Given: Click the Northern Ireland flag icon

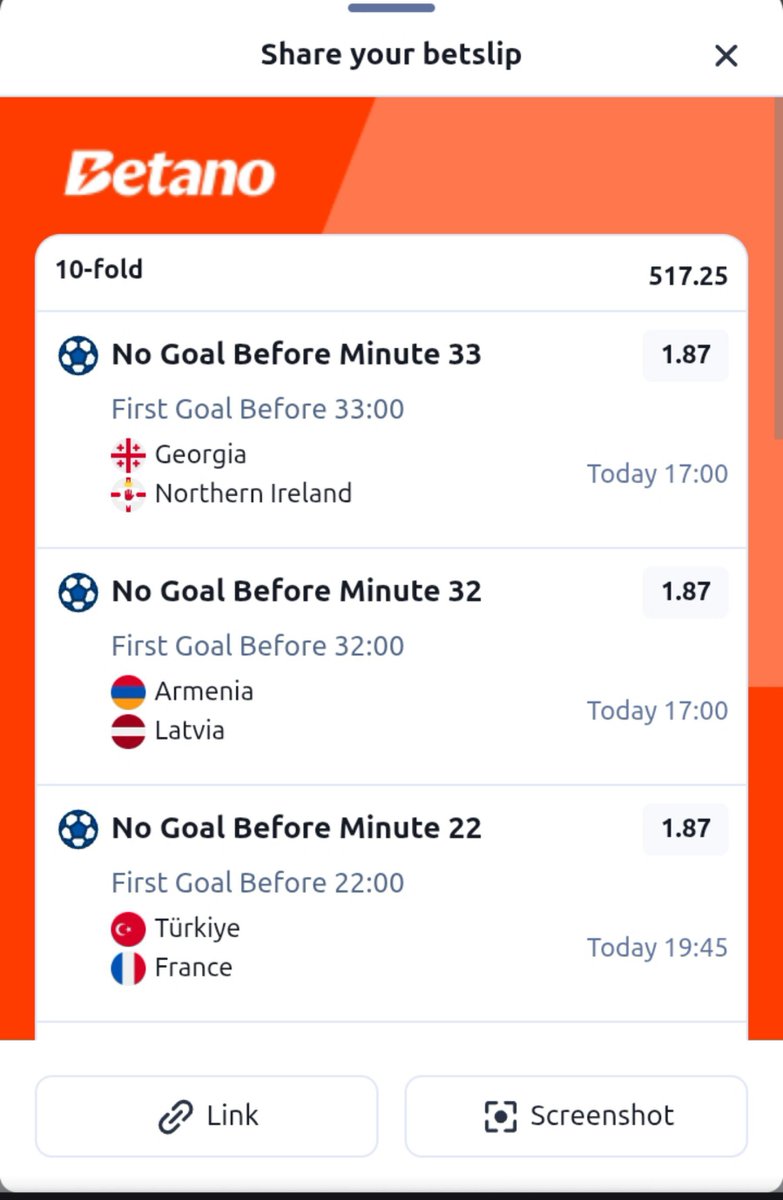Looking at the screenshot, I should [x=128, y=494].
